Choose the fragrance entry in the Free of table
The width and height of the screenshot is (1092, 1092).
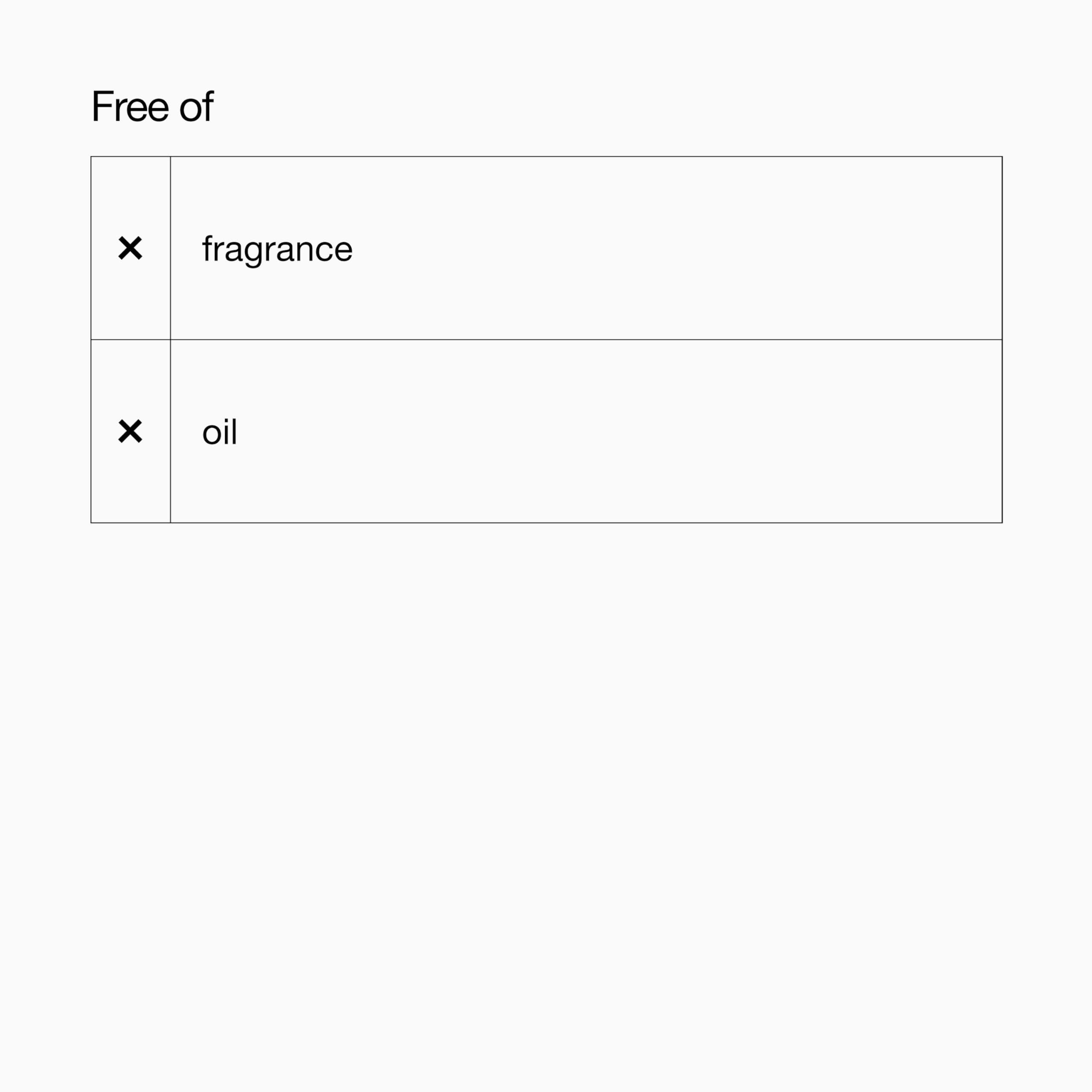pos(277,249)
